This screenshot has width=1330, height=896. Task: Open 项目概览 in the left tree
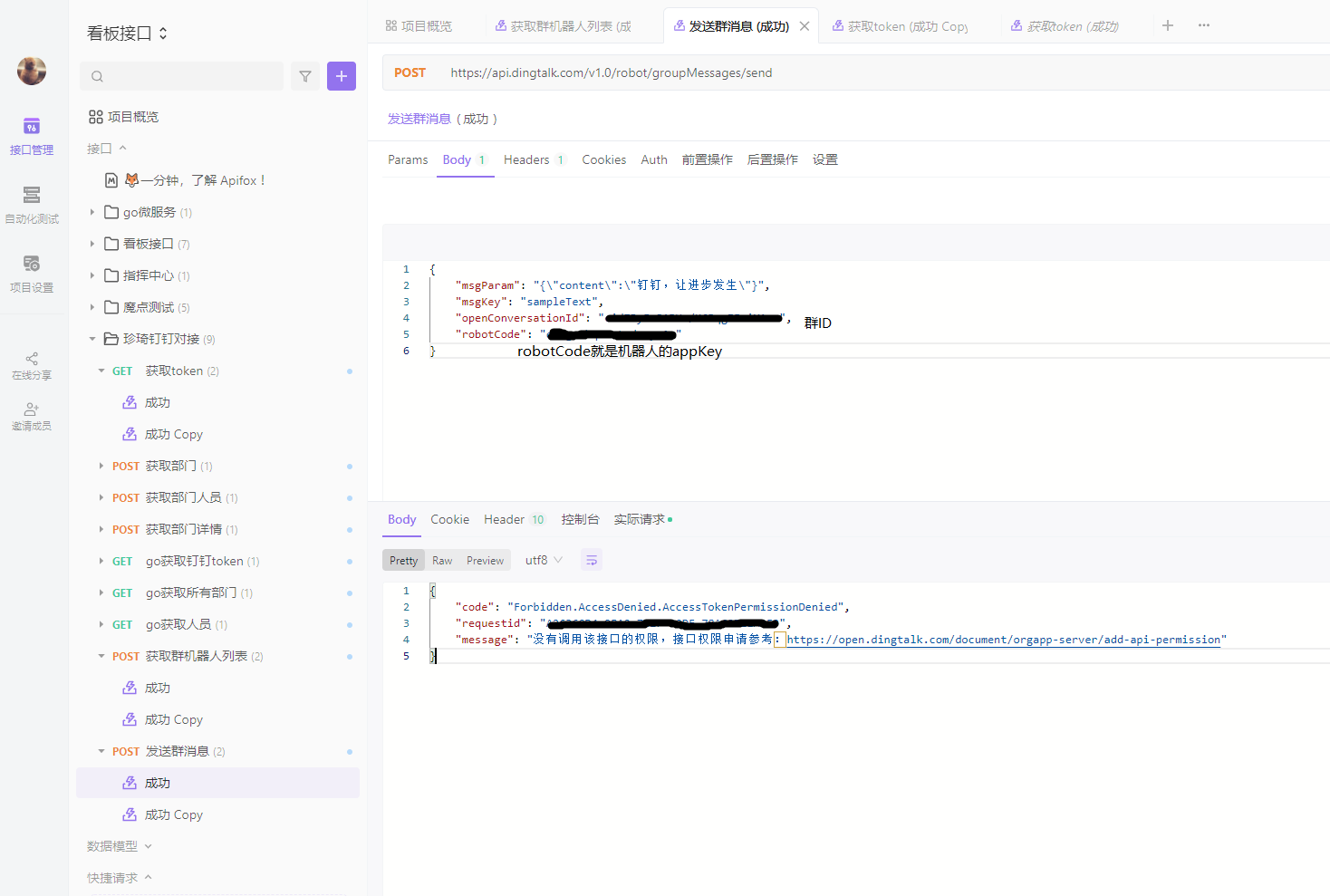coord(123,117)
